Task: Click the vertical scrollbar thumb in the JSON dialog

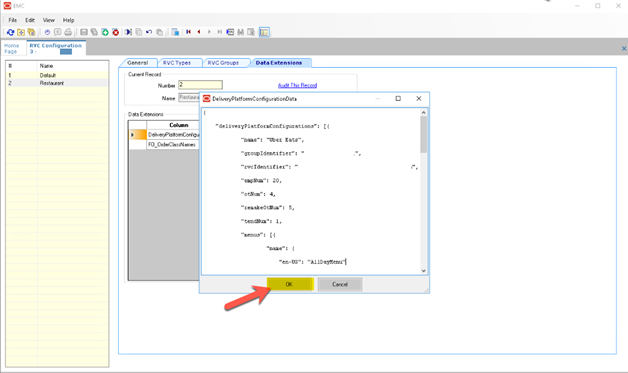Action: [x=423, y=135]
